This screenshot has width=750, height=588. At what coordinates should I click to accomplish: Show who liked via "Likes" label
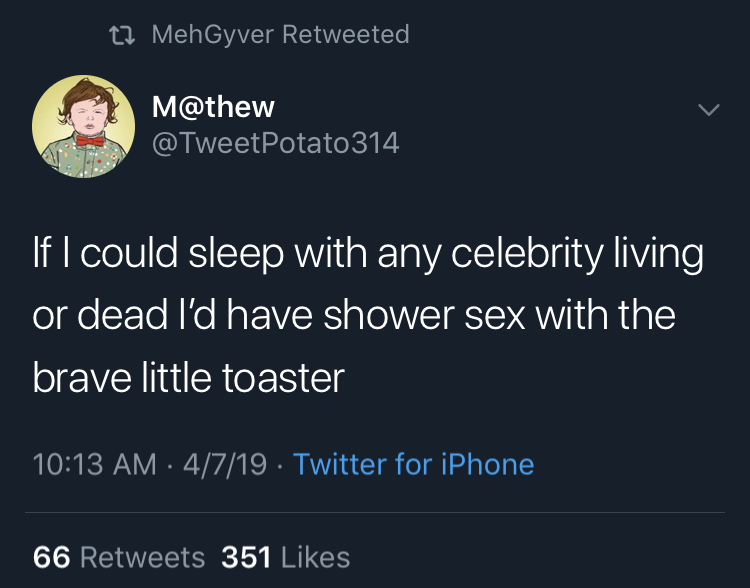(x=315, y=557)
